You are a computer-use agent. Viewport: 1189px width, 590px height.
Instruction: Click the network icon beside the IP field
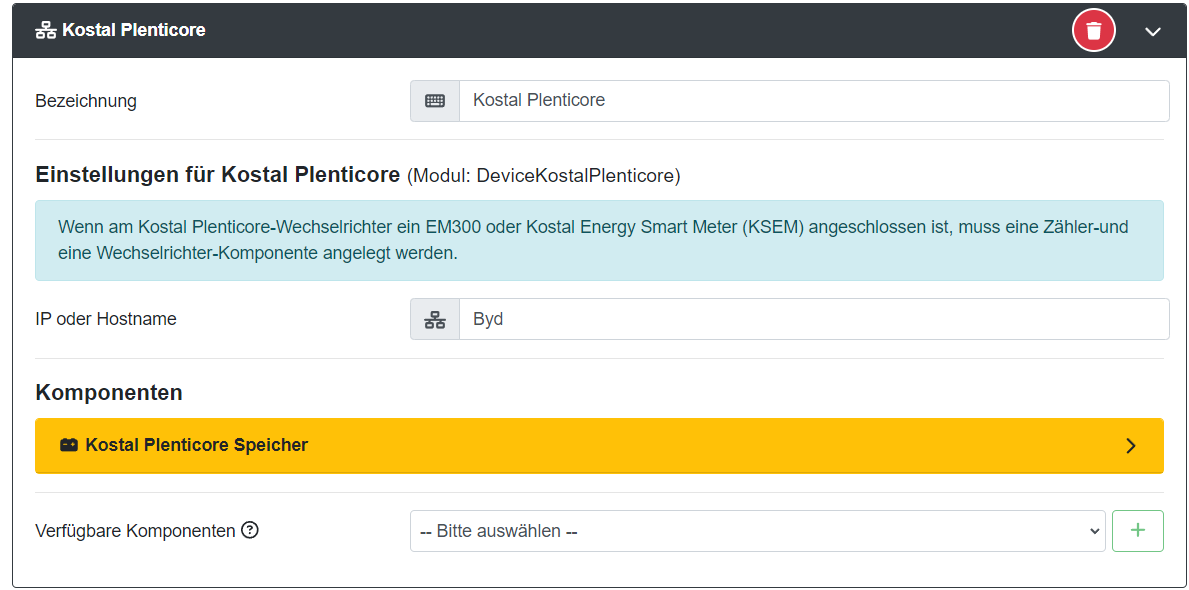click(435, 320)
